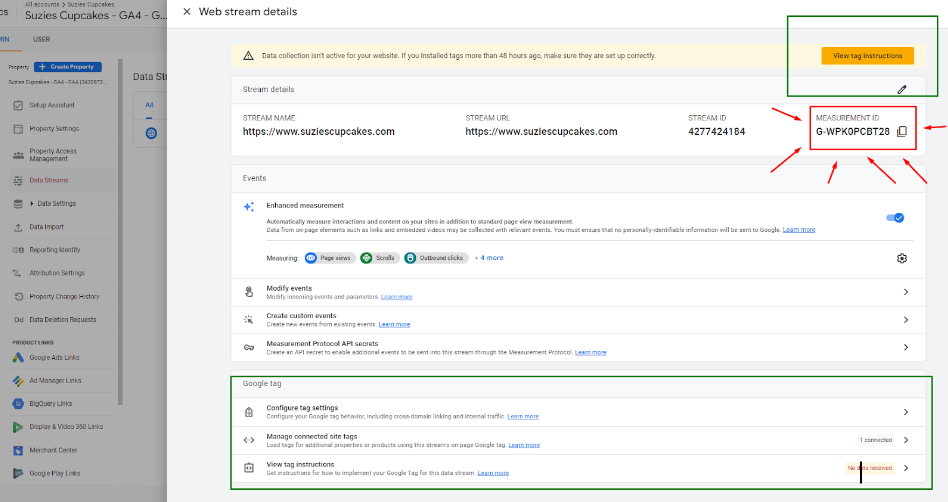Open Enhanced measurement gear settings

[x=901, y=258]
